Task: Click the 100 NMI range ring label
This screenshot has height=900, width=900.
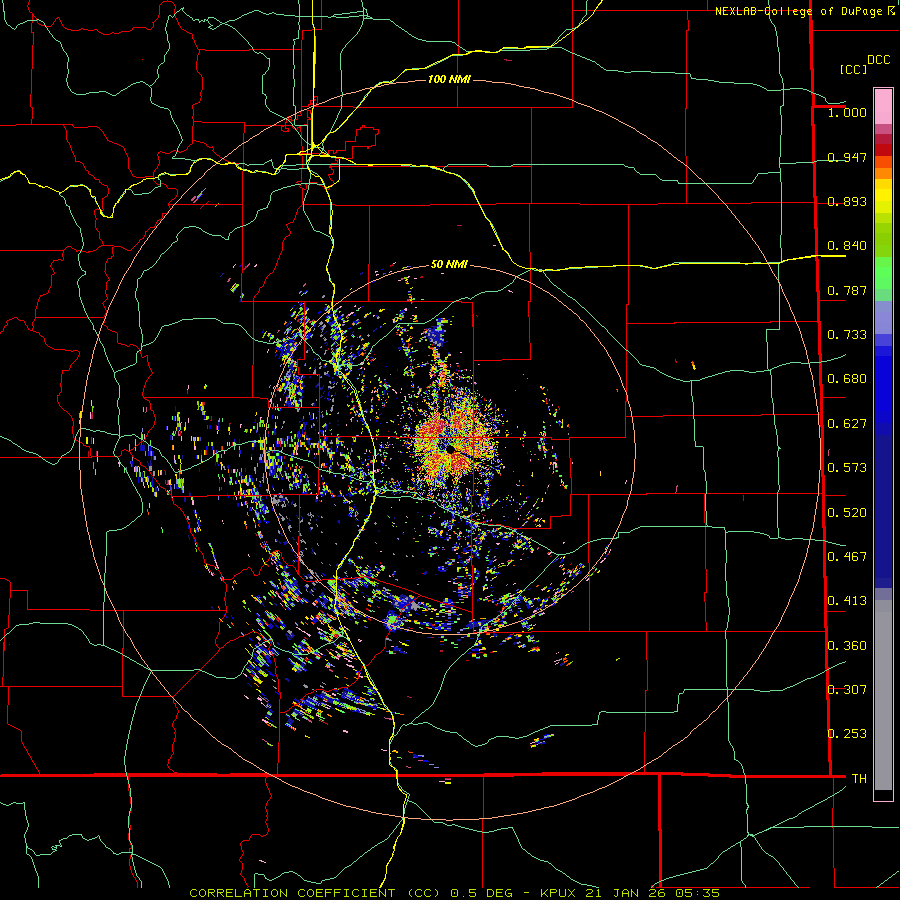Action: click(449, 79)
